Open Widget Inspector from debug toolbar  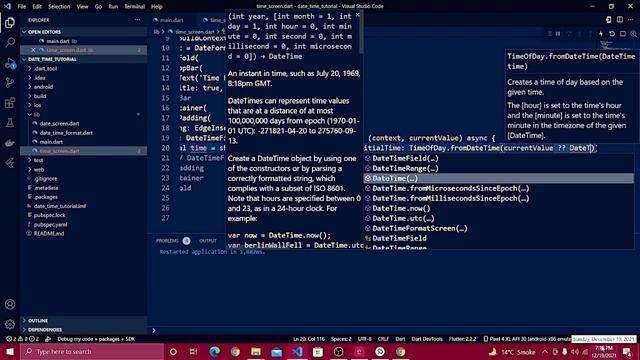coord(633,34)
